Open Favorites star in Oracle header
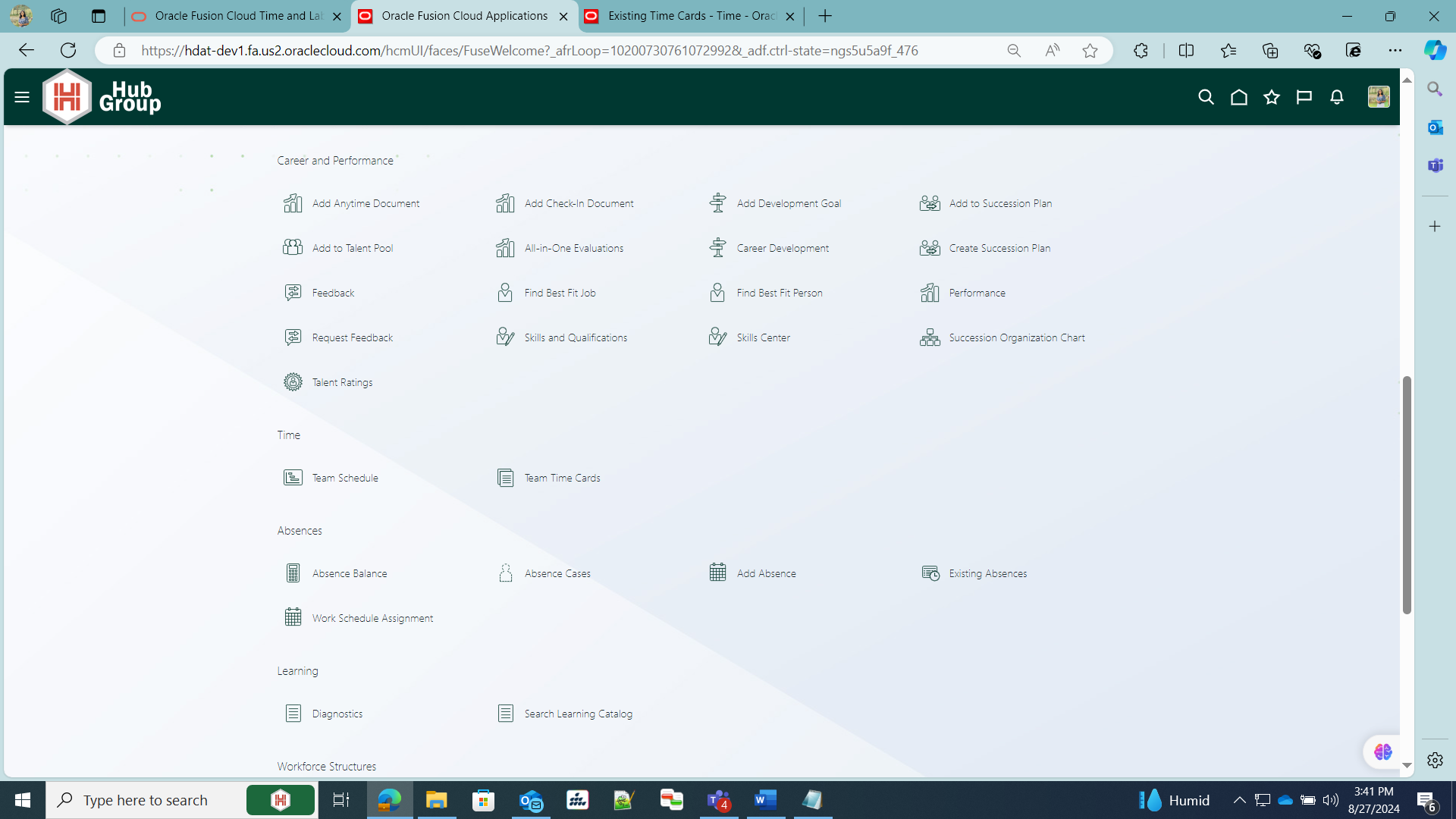The width and height of the screenshot is (1456, 819). coord(1272,97)
